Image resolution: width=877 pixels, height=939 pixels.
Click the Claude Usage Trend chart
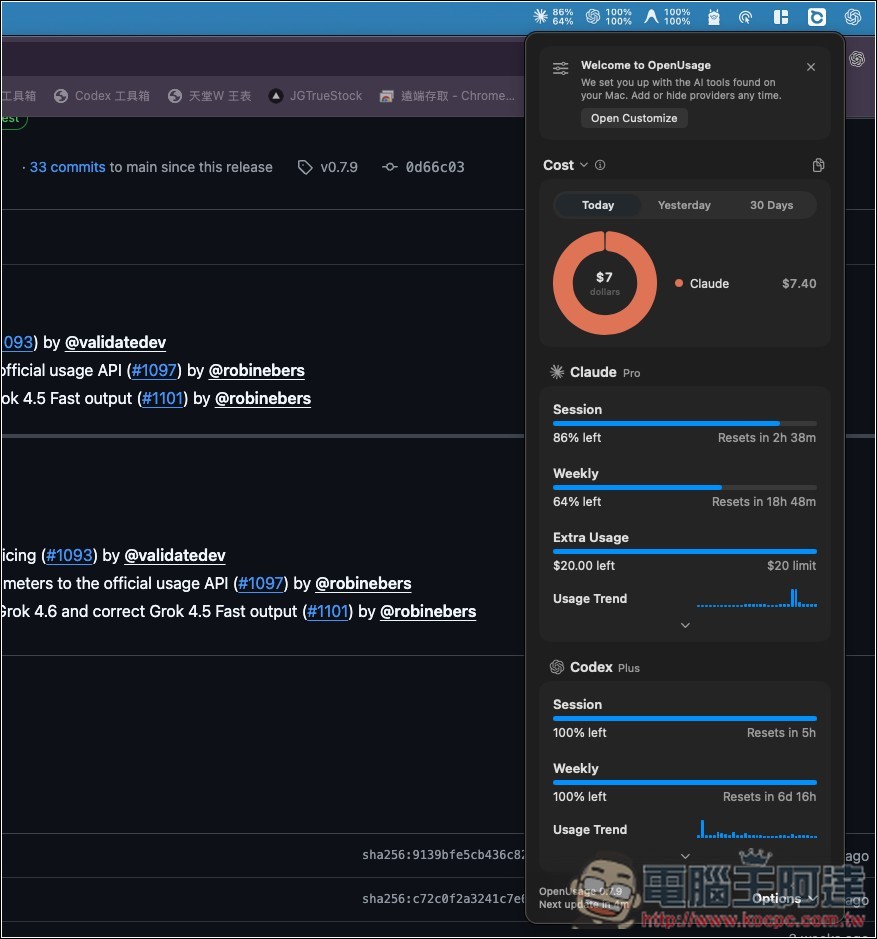(x=757, y=598)
